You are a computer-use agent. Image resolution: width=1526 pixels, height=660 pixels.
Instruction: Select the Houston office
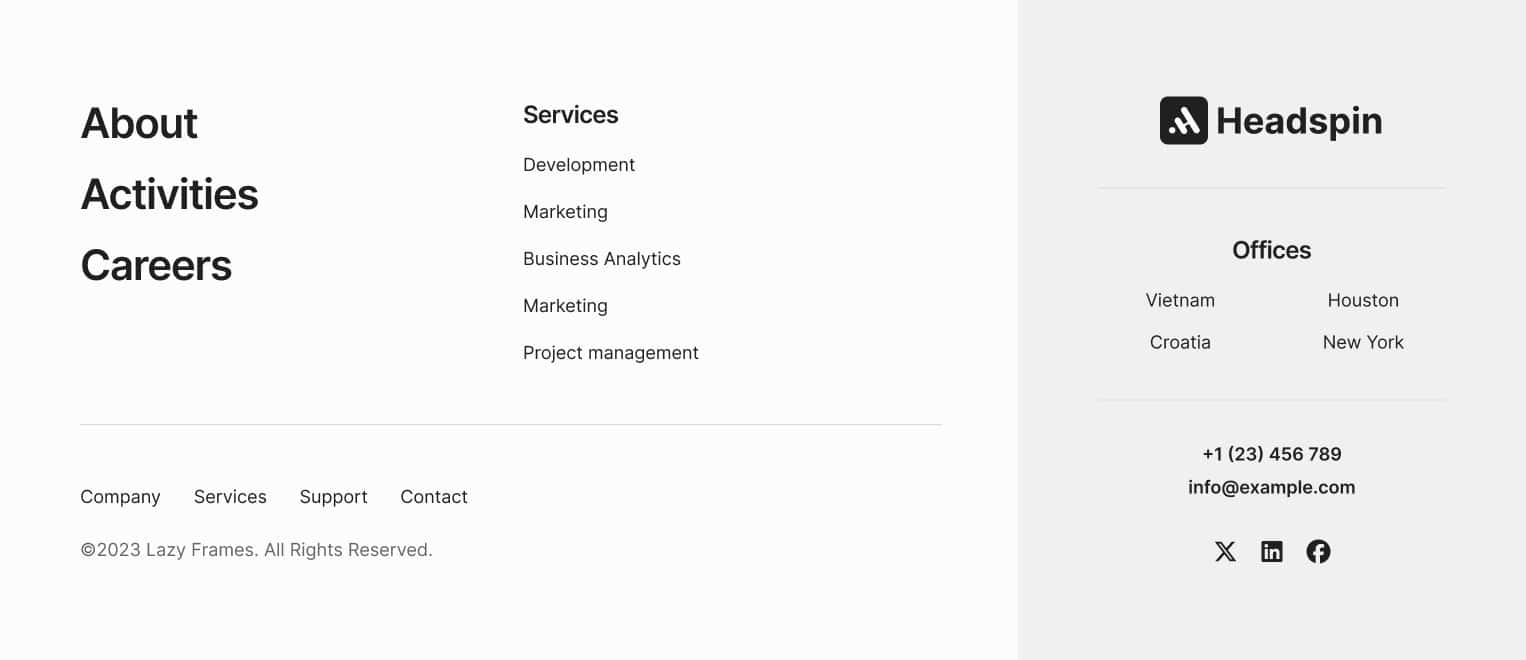point(1363,300)
